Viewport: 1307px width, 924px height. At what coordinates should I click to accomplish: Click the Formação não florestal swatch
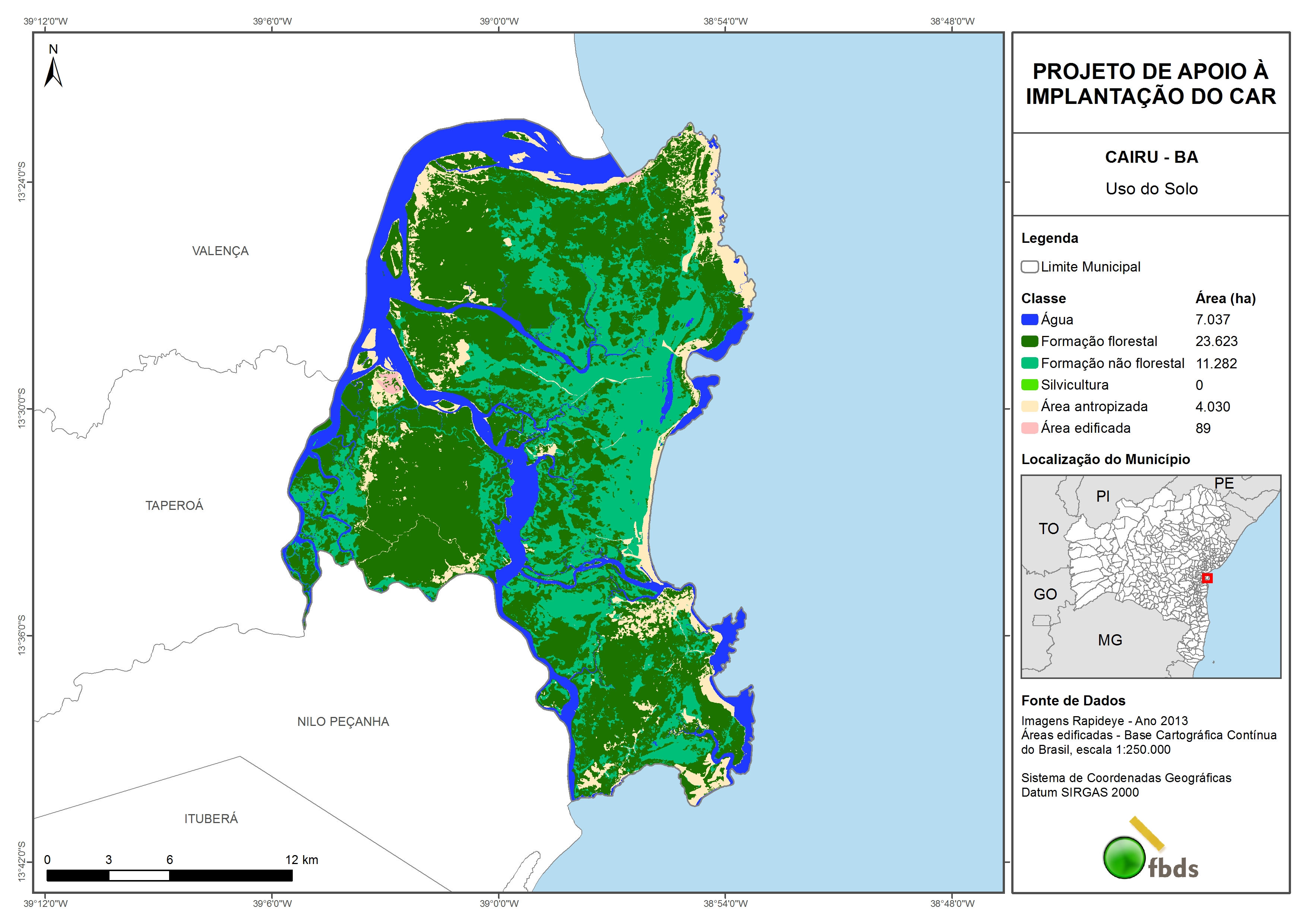[x=1029, y=363]
